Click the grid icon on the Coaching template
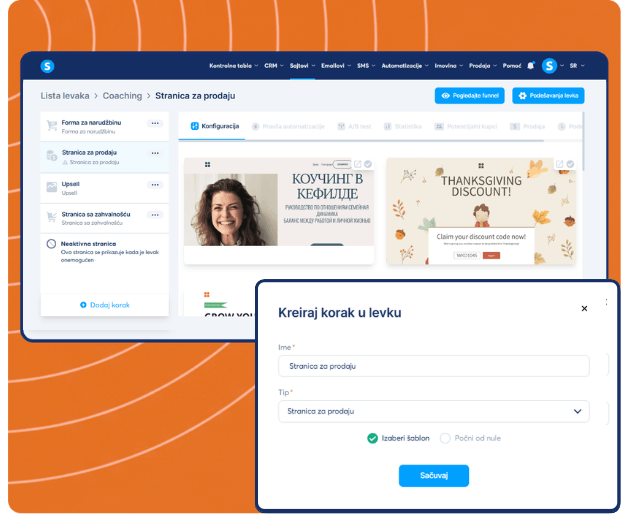 (208, 165)
